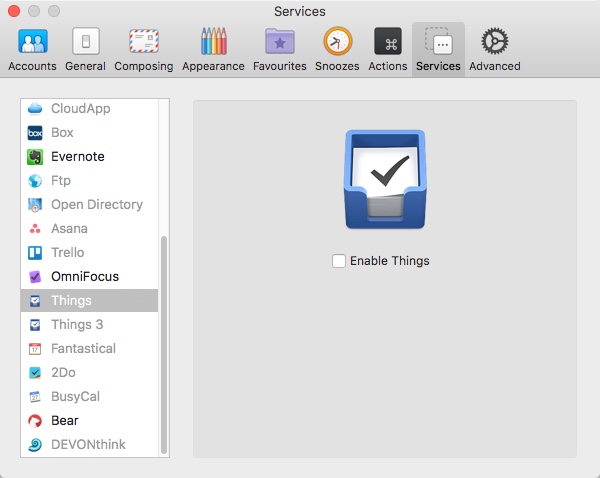Click the services list scrollbar thumb
Viewport: 600px width, 478px height.
point(164,345)
